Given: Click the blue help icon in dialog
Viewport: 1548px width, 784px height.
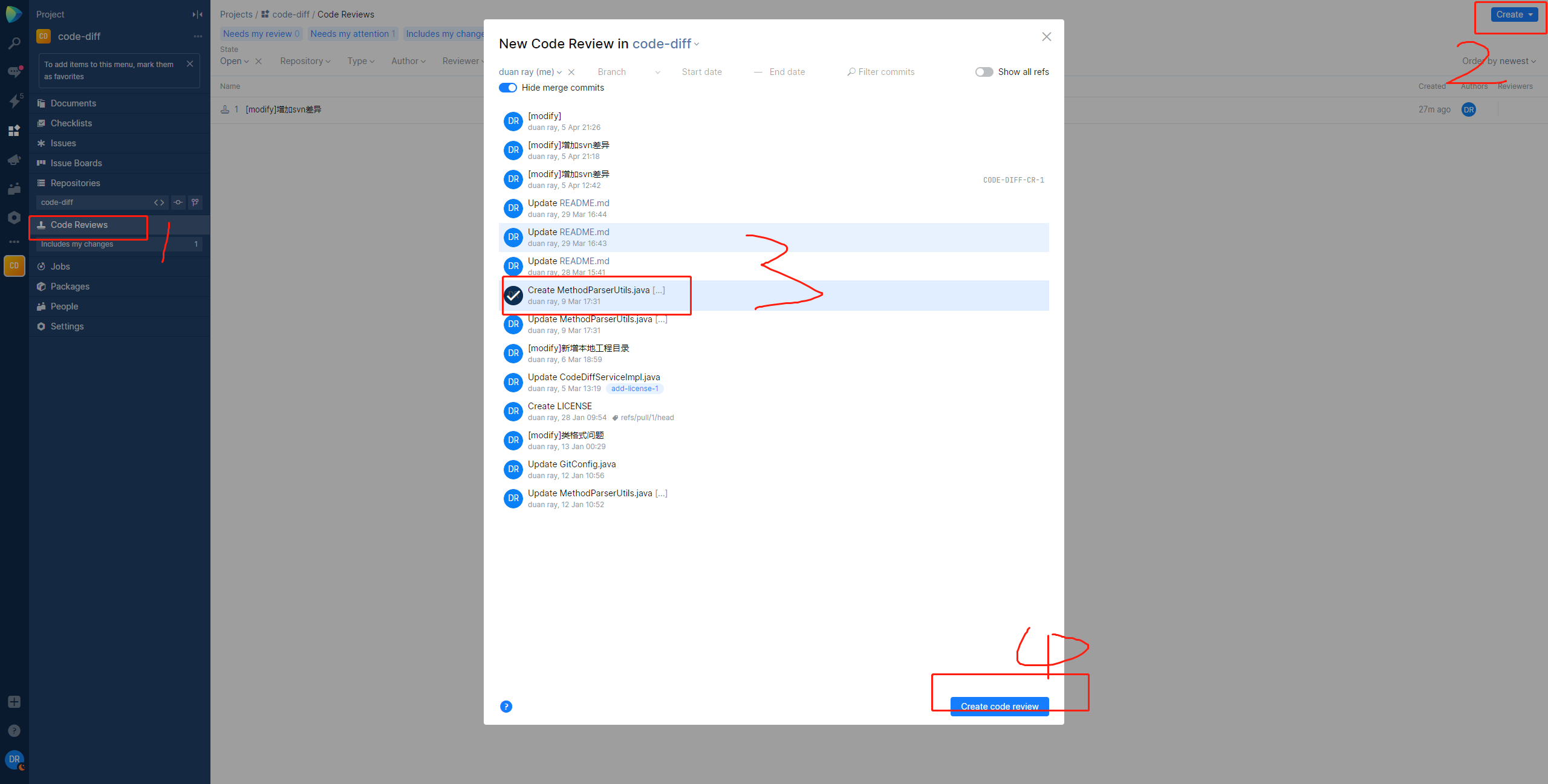Looking at the screenshot, I should pyautogui.click(x=506, y=706).
